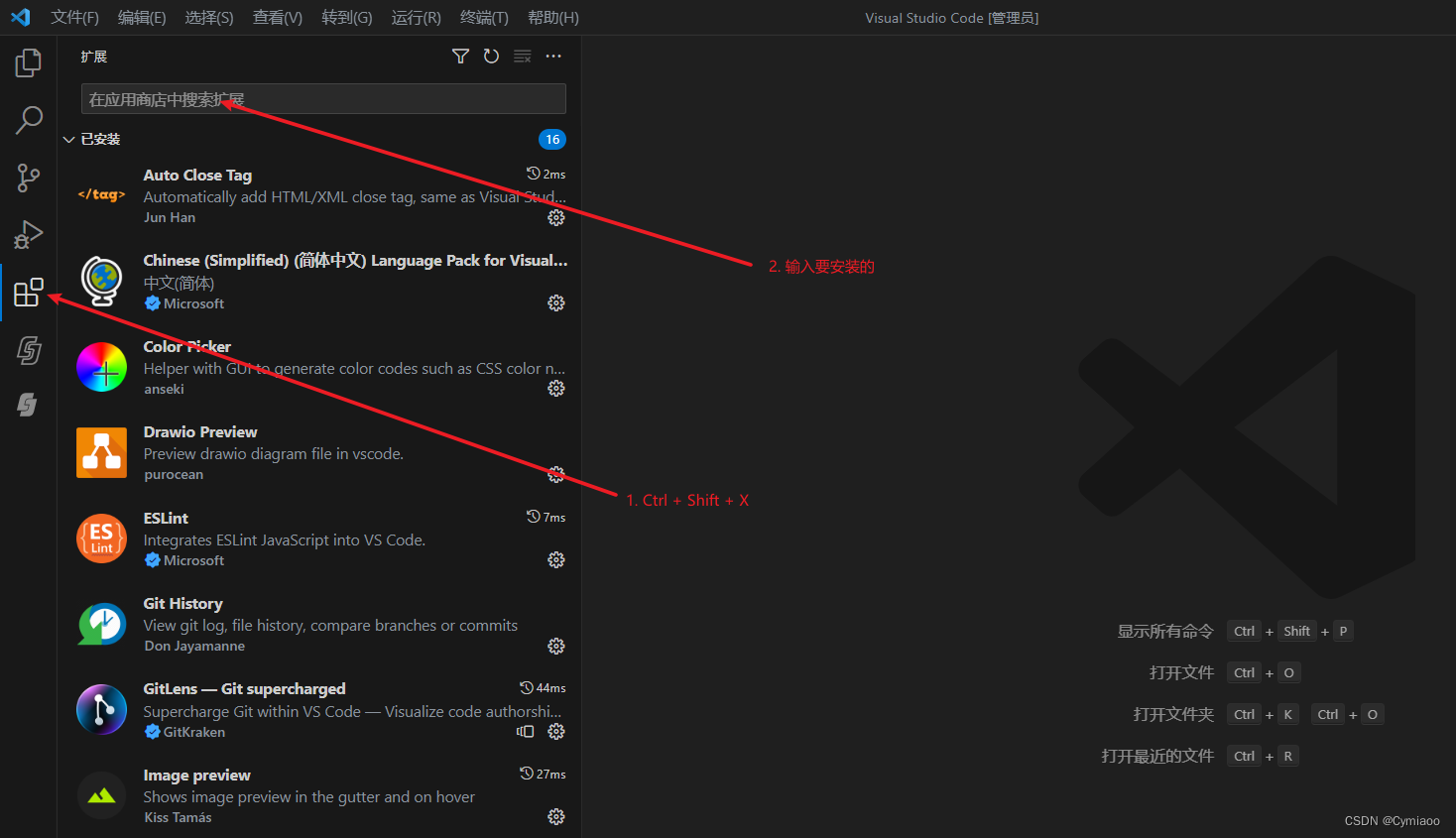Screen dimensions: 1456x838
Task: Click the 显示所有命令 shortcut label
Action: (x=1165, y=631)
